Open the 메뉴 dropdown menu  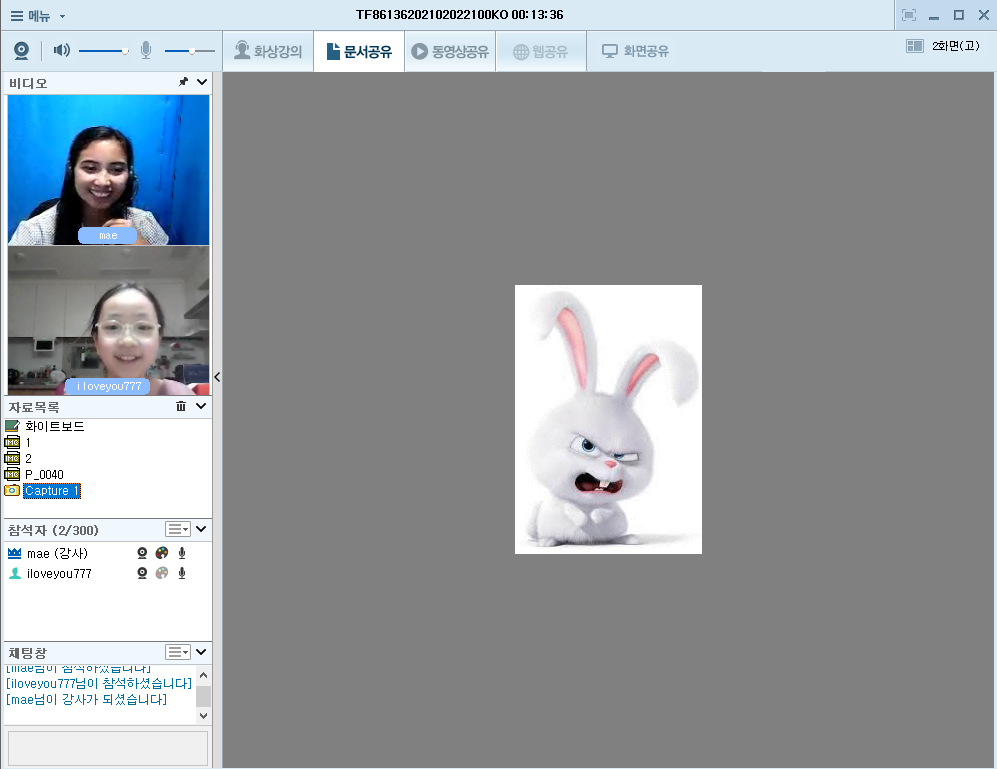coord(38,15)
